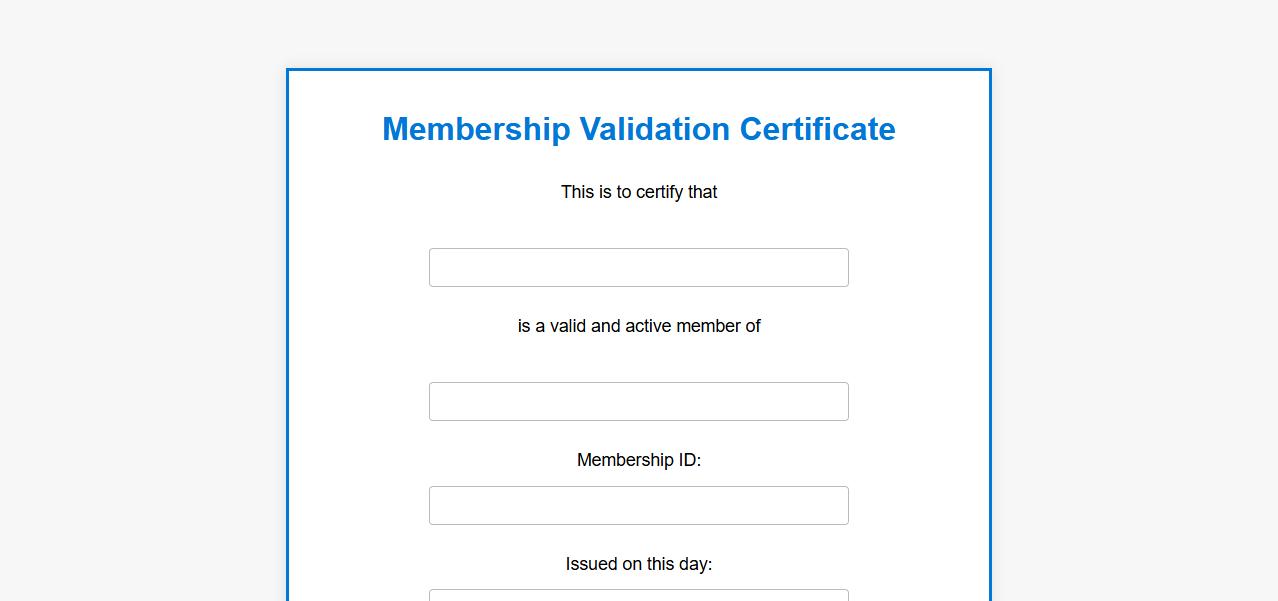Click the word "Certificate" in the title
The image size is (1278, 601).
click(x=817, y=129)
